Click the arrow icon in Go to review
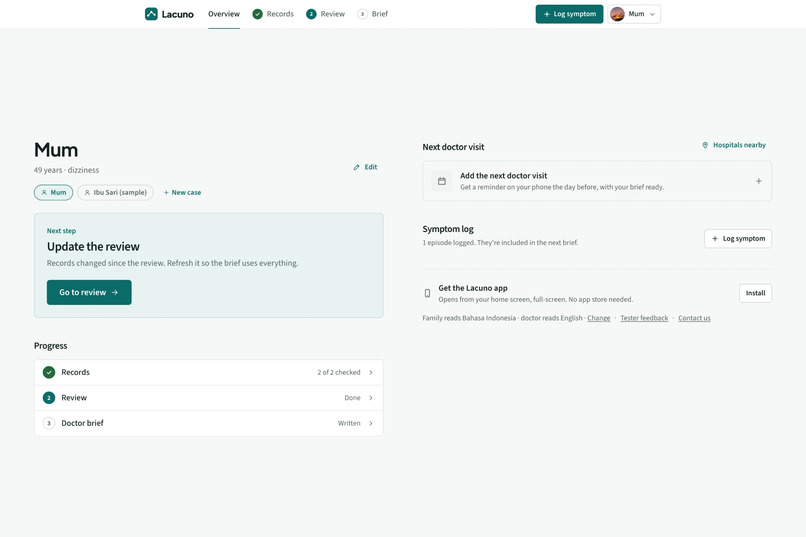806x537 pixels. [115, 292]
